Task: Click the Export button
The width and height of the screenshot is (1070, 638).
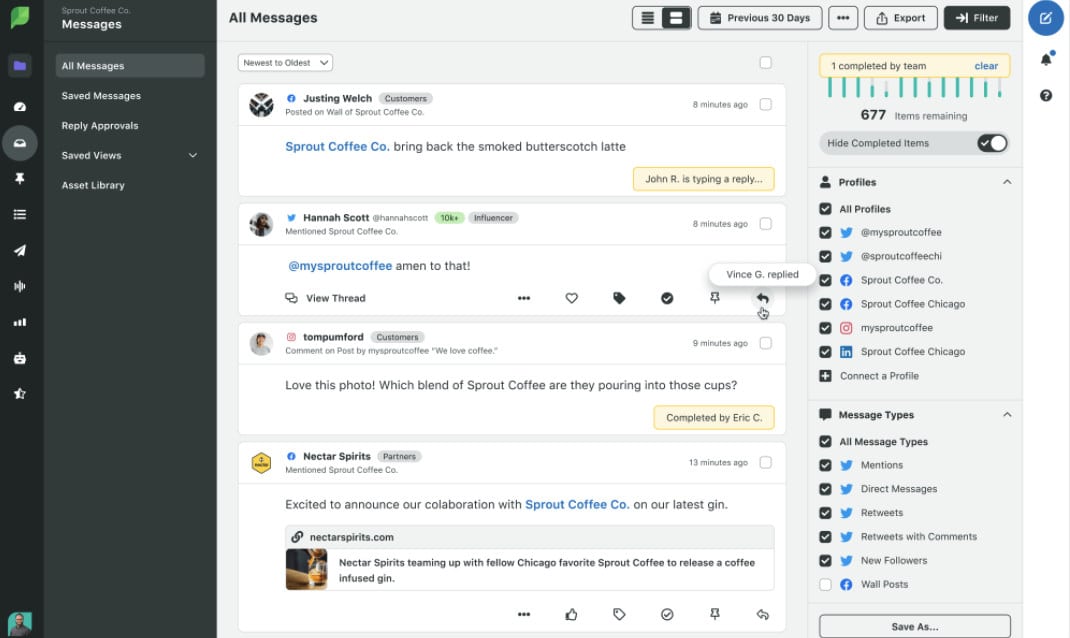Action: click(x=900, y=18)
